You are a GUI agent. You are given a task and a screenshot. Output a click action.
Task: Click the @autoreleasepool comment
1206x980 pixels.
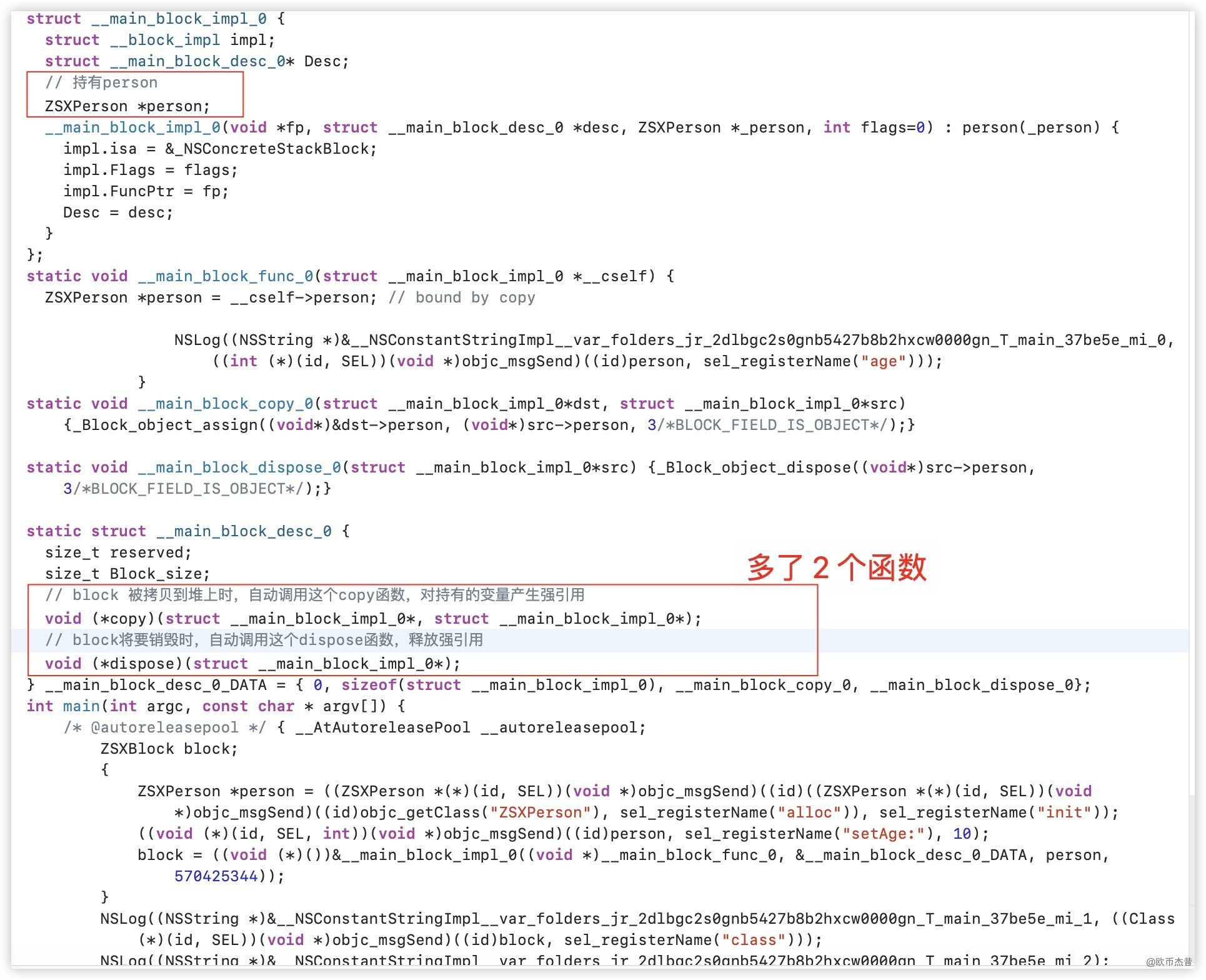(164, 727)
